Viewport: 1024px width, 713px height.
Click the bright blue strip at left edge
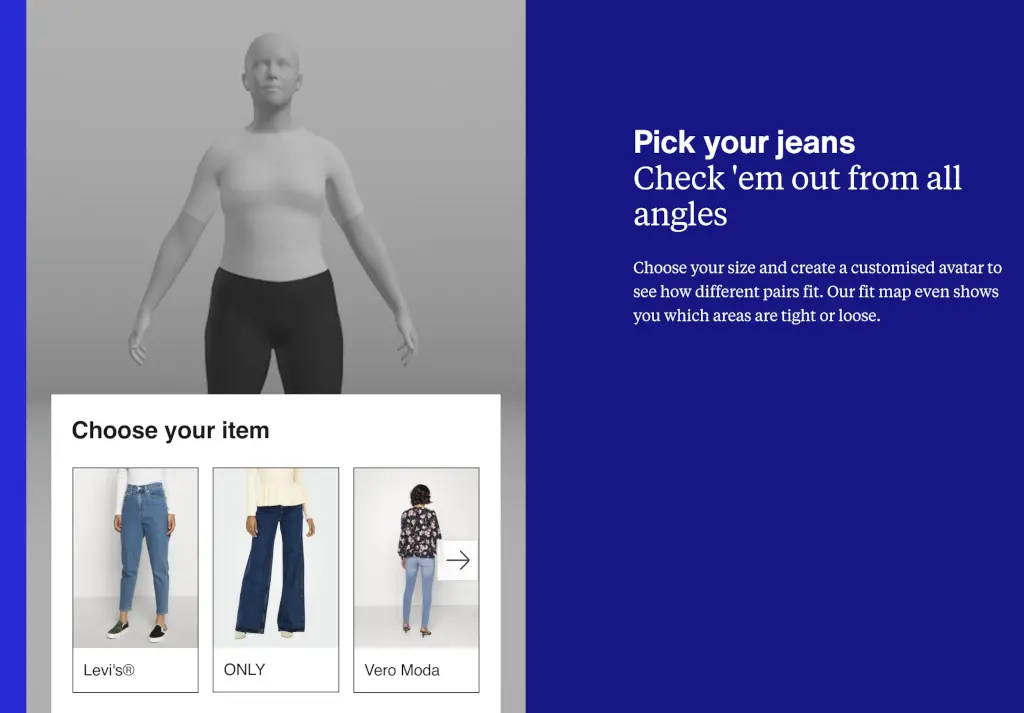coord(13,356)
